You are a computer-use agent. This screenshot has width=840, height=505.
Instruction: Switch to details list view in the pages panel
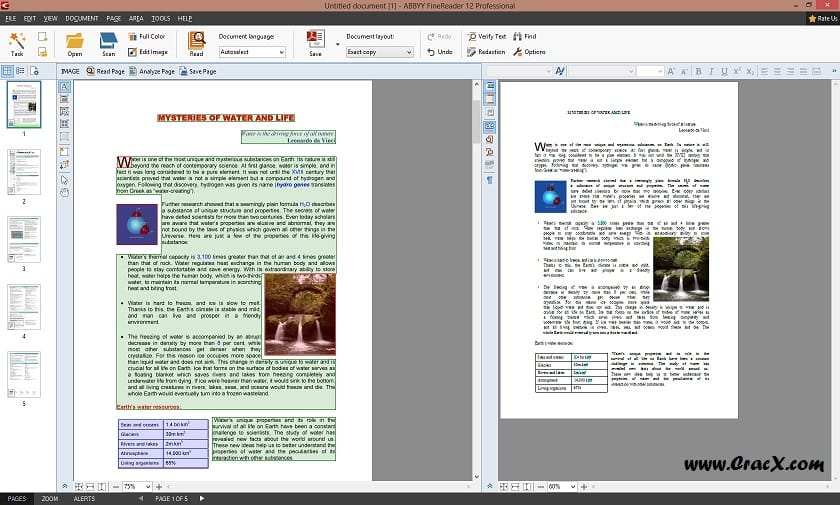click(21, 72)
